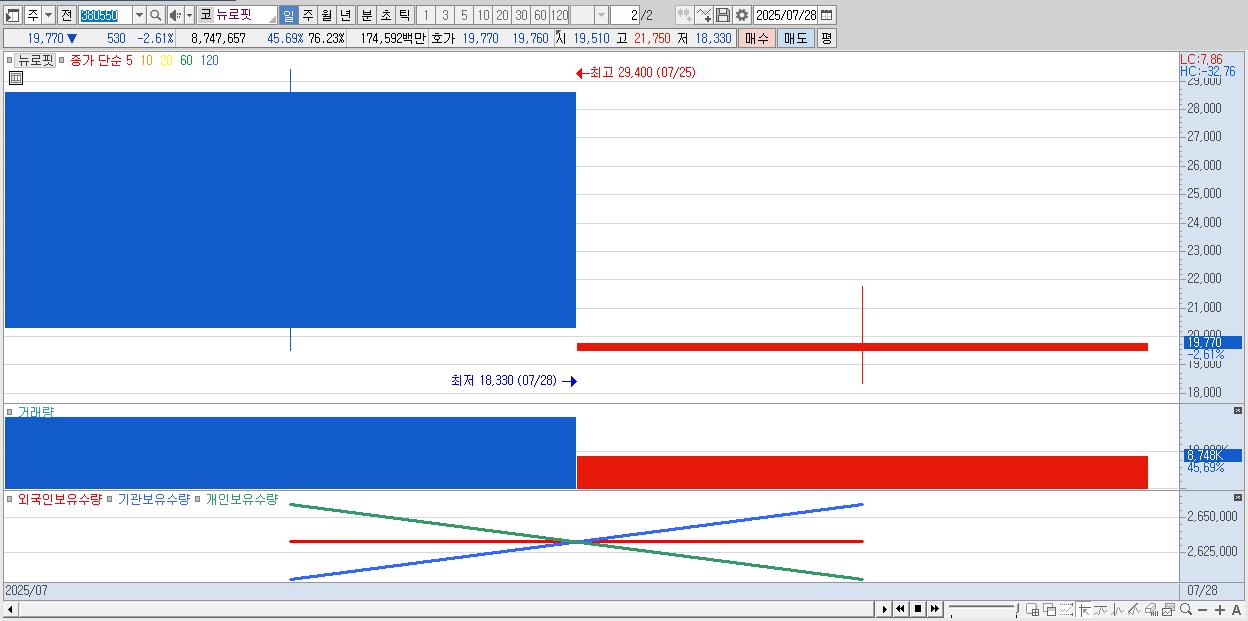The width and height of the screenshot is (1248, 621).
Task: Select the 5 interval preset
Action: (464, 15)
